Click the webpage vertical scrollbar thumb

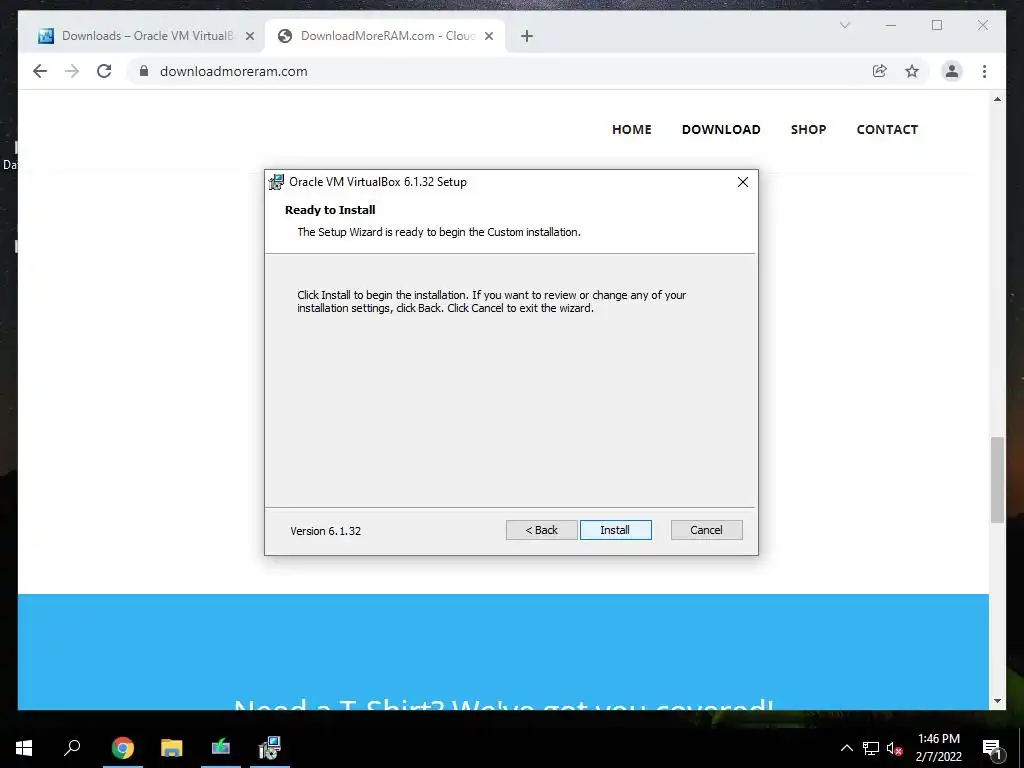point(997,480)
